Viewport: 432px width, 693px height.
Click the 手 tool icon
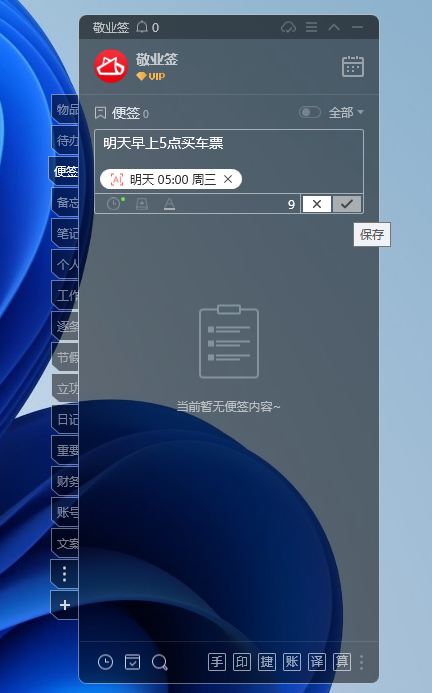217,662
